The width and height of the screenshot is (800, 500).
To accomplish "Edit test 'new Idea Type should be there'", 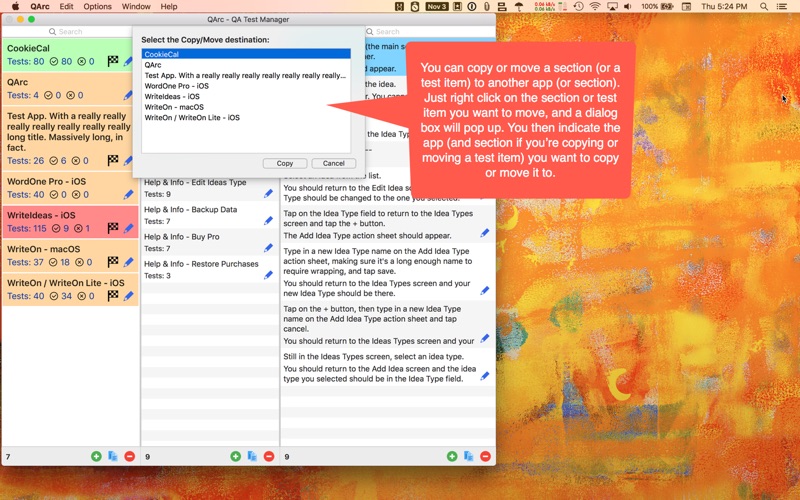I will pos(485,290).
